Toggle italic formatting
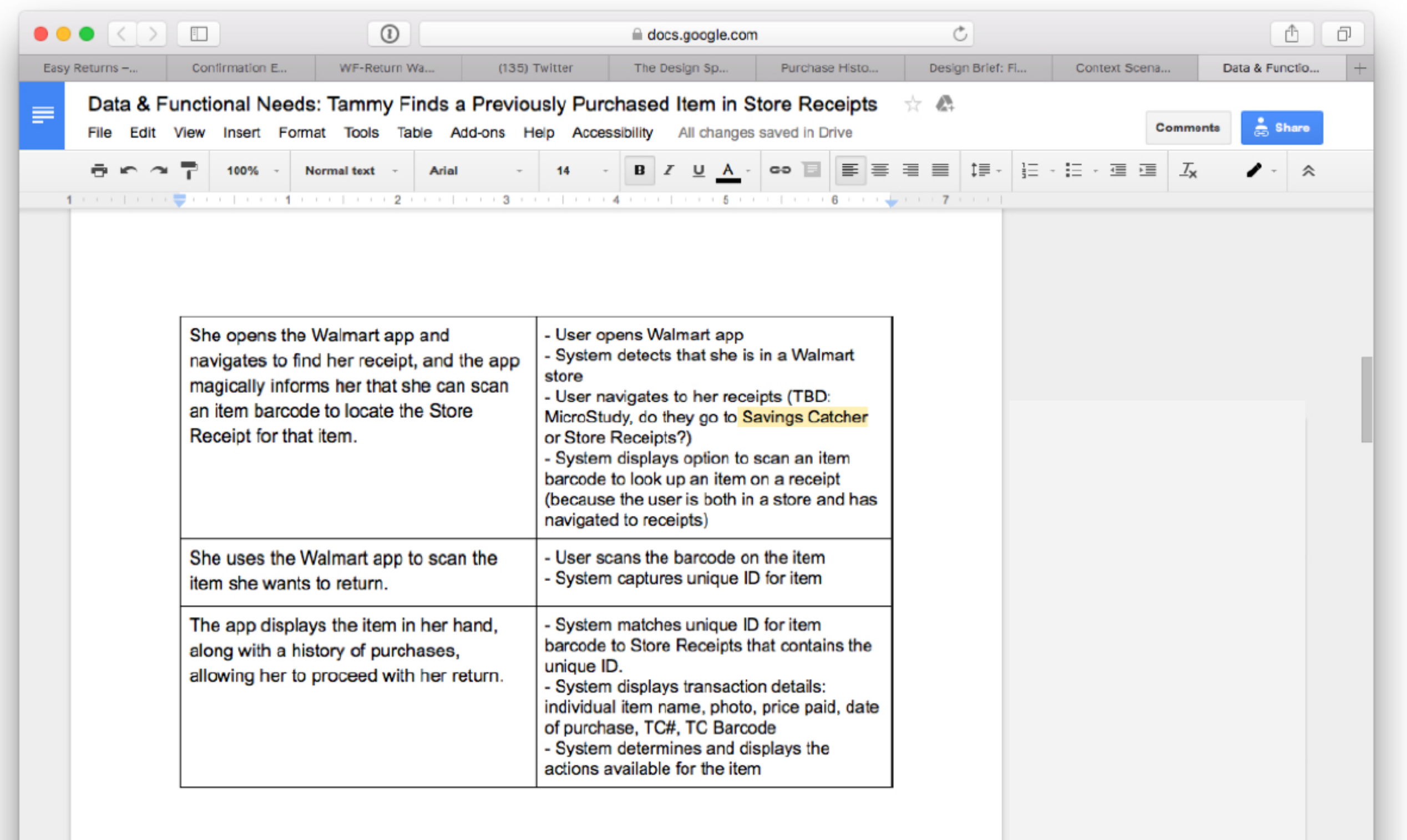Image resolution: width=1407 pixels, height=840 pixels. click(669, 170)
